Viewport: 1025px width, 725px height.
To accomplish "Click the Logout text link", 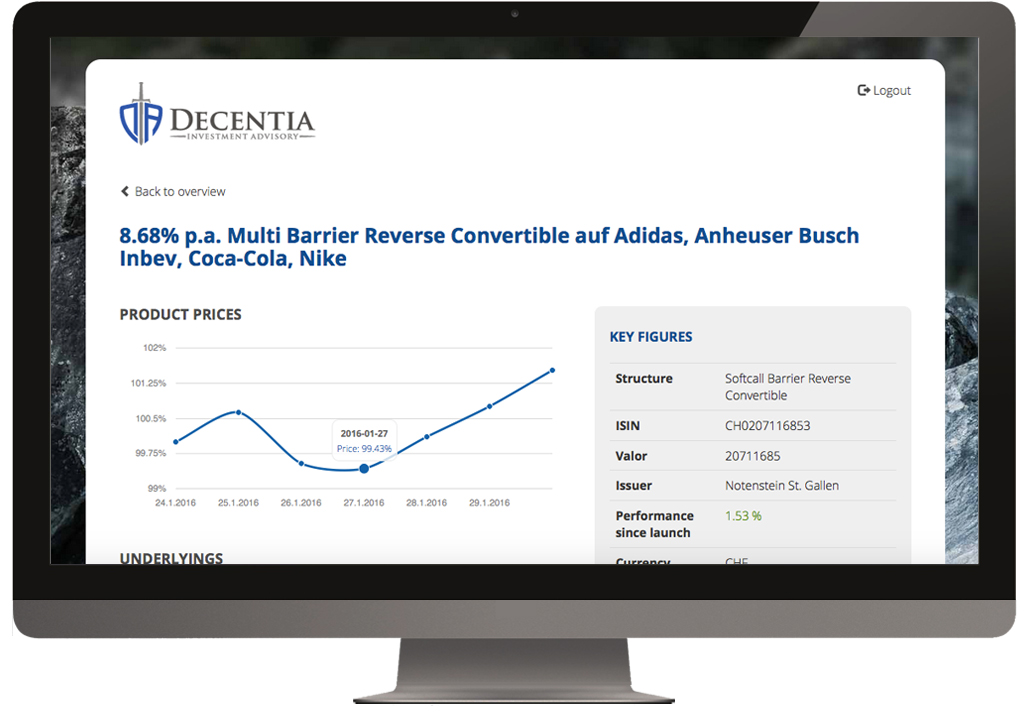I will tap(892, 91).
